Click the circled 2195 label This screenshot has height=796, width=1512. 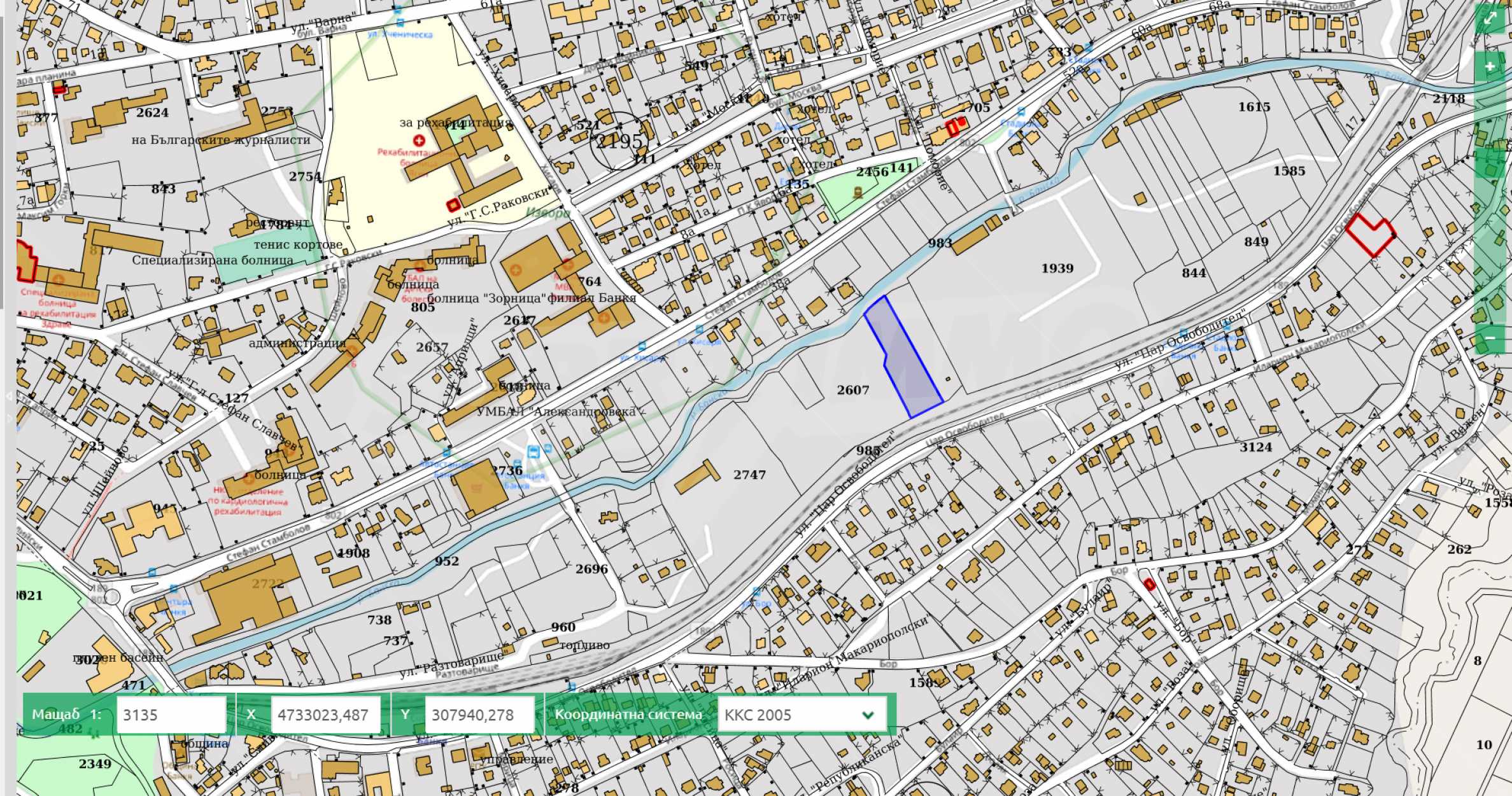[x=619, y=141]
